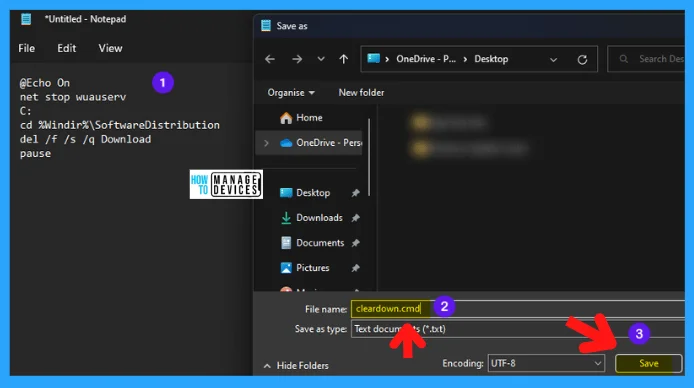Screen dimensions: 694x388
Task: Open the Organise dropdown
Action: click(291, 92)
